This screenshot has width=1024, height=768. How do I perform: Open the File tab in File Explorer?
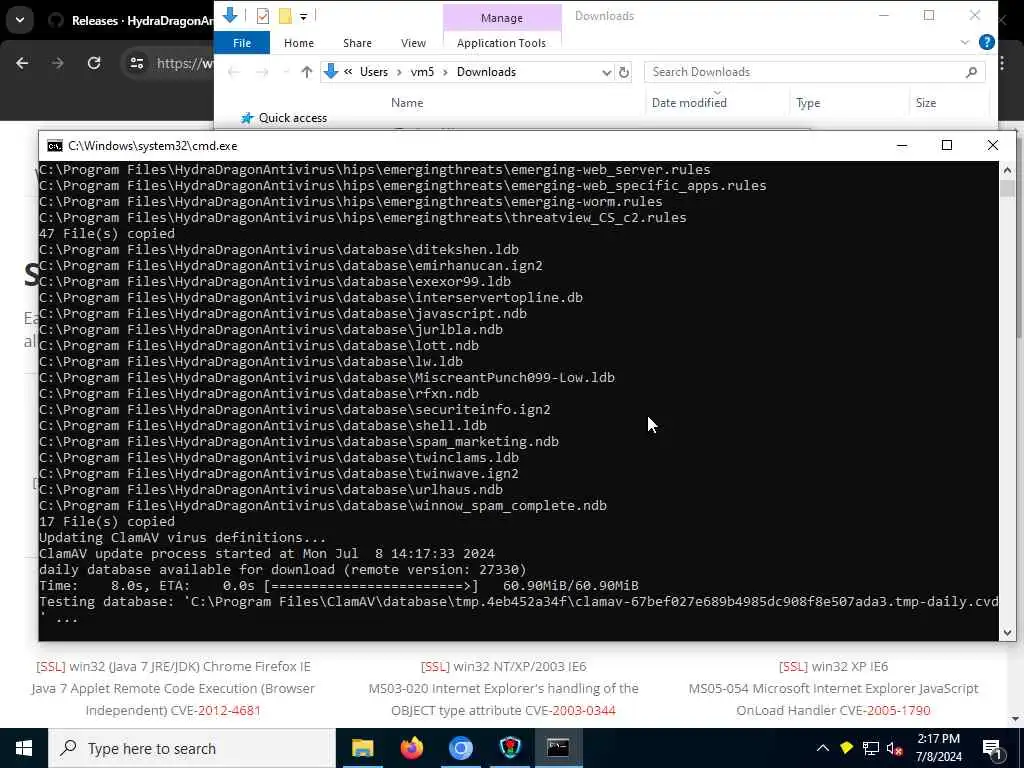tap(242, 43)
